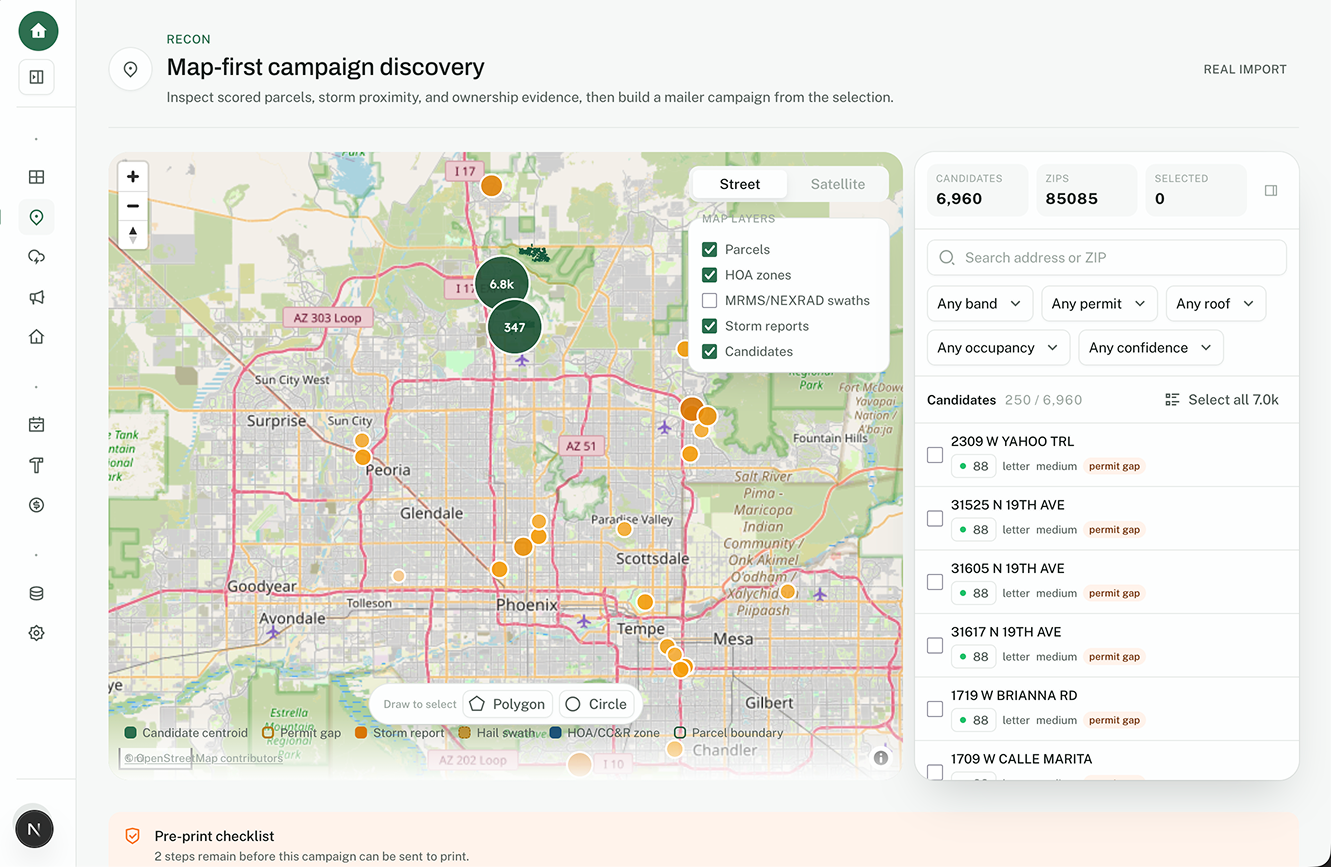Viewport: 1331px width, 867px height.
Task: Click the Storm report legend swatch
Action: click(361, 733)
